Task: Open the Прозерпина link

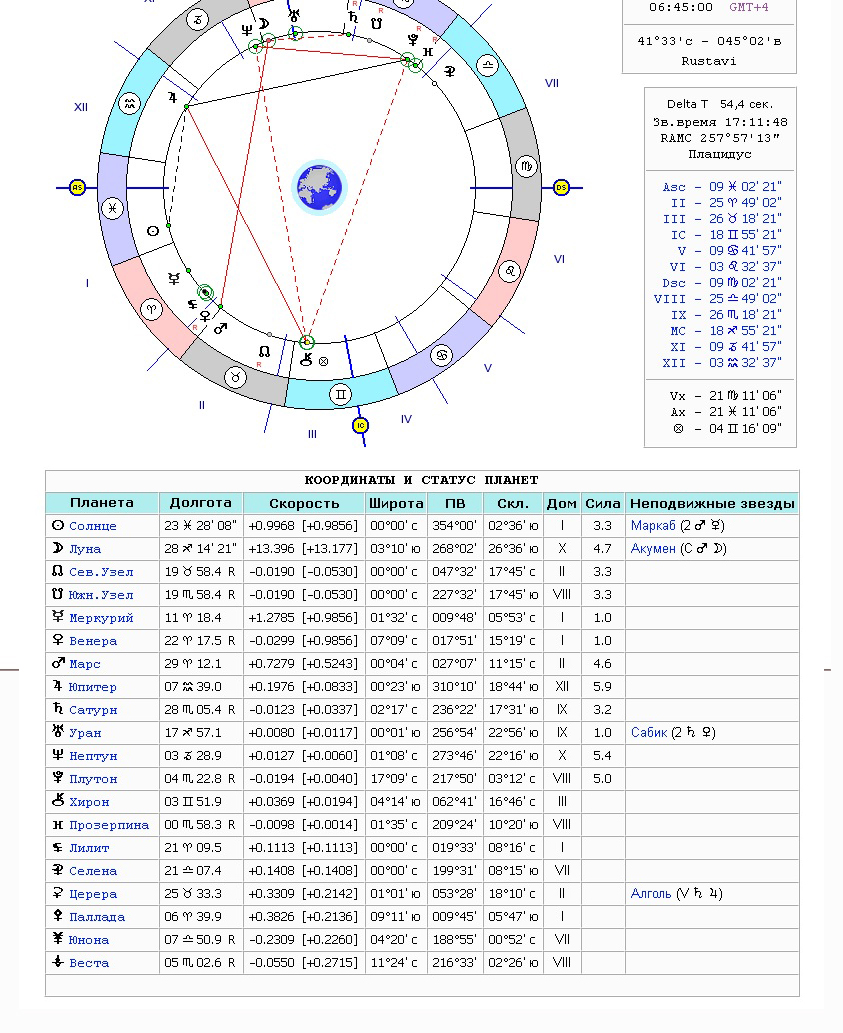Action: coord(109,825)
